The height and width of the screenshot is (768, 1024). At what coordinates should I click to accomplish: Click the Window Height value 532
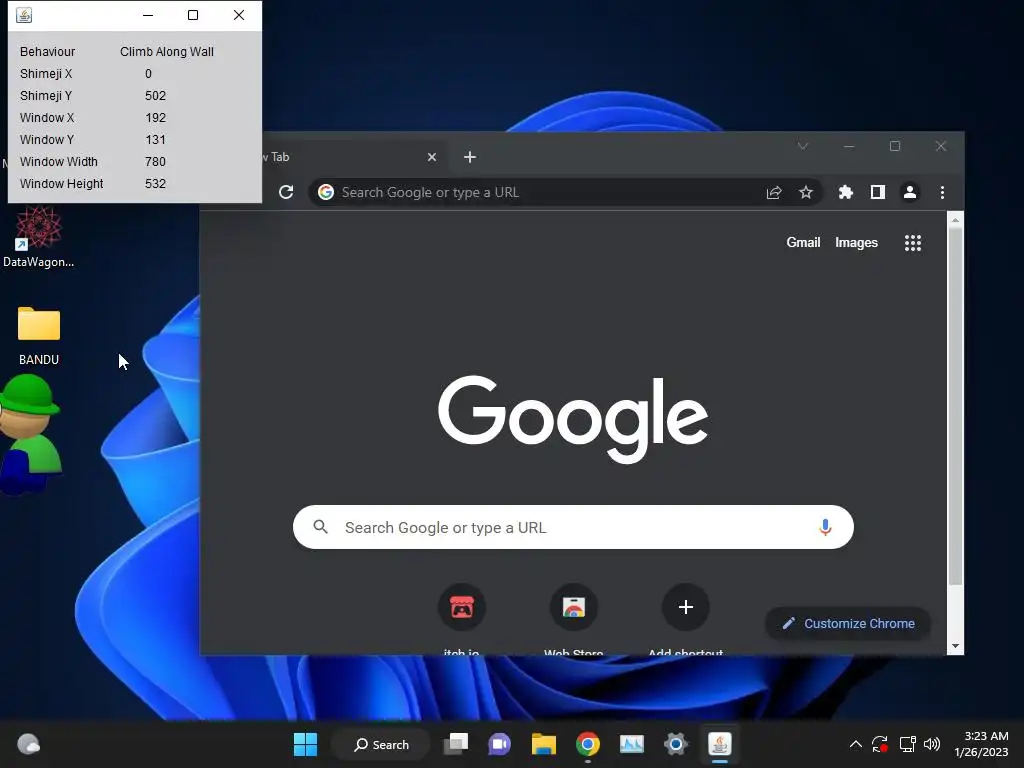click(155, 184)
